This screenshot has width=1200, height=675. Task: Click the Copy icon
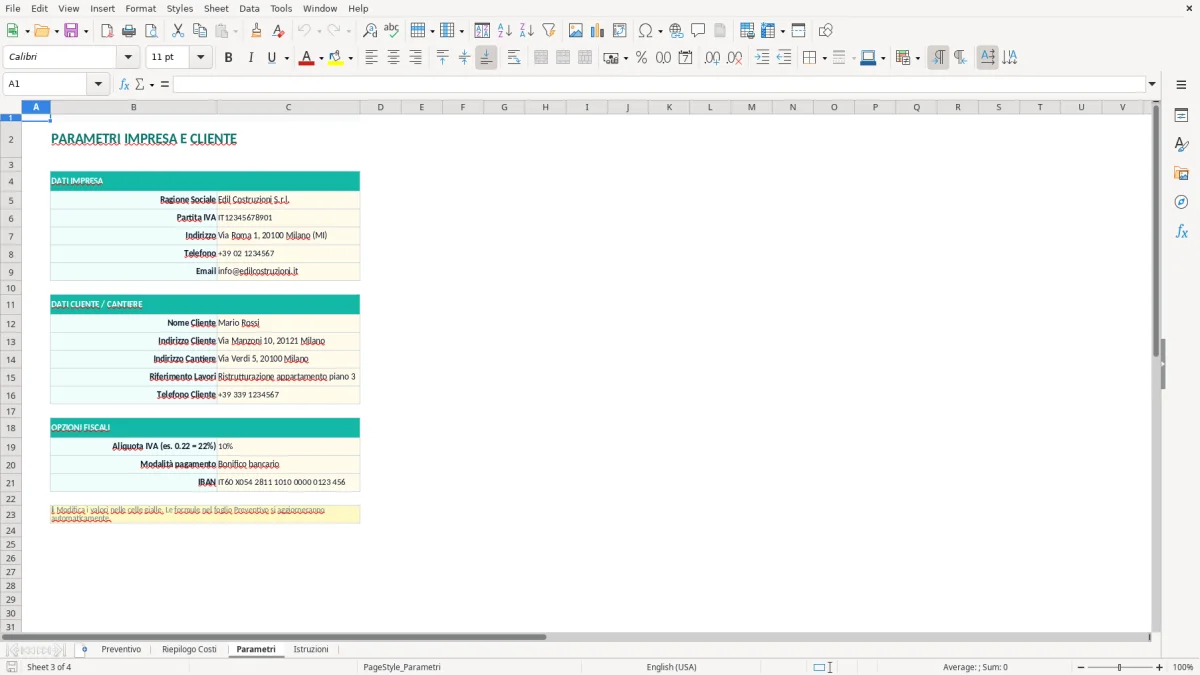(200, 31)
